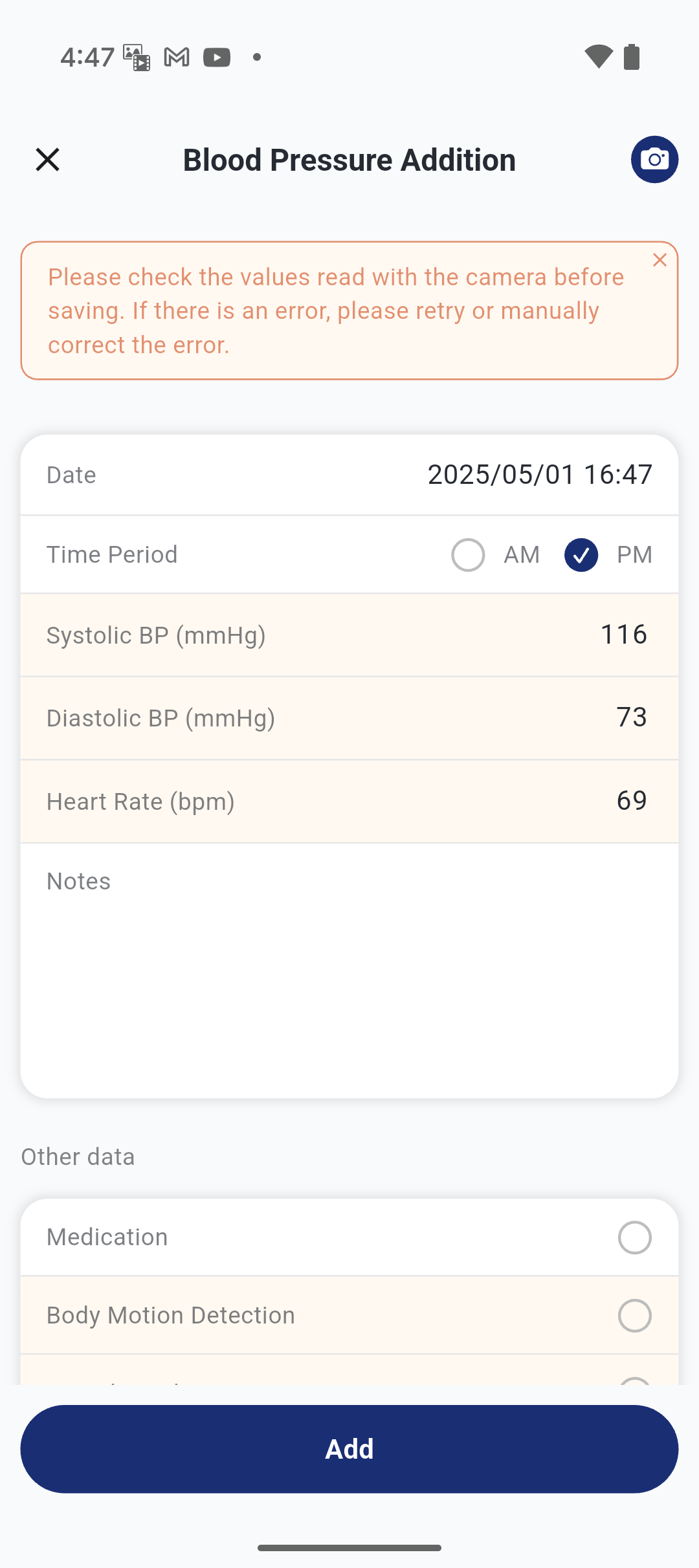Enable the Medication option
Image resolution: width=699 pixels, height=1568 pixels.
pyautogui.click(x=634, y=1237)
